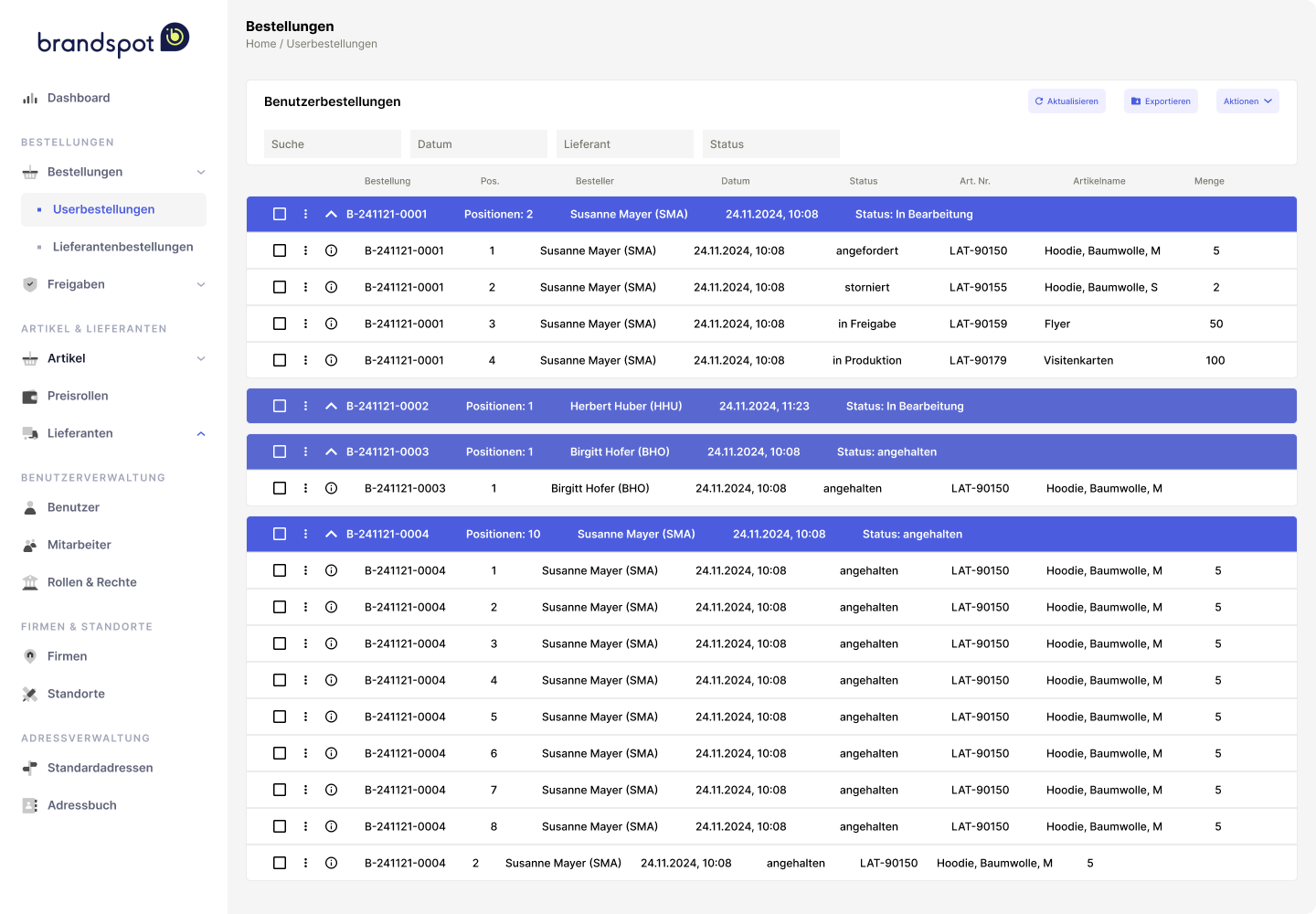Click info icon on Visitenkarten row
Image resolution: width=1316 pixels, height=914 pixels.
click(x=332, y=360)
